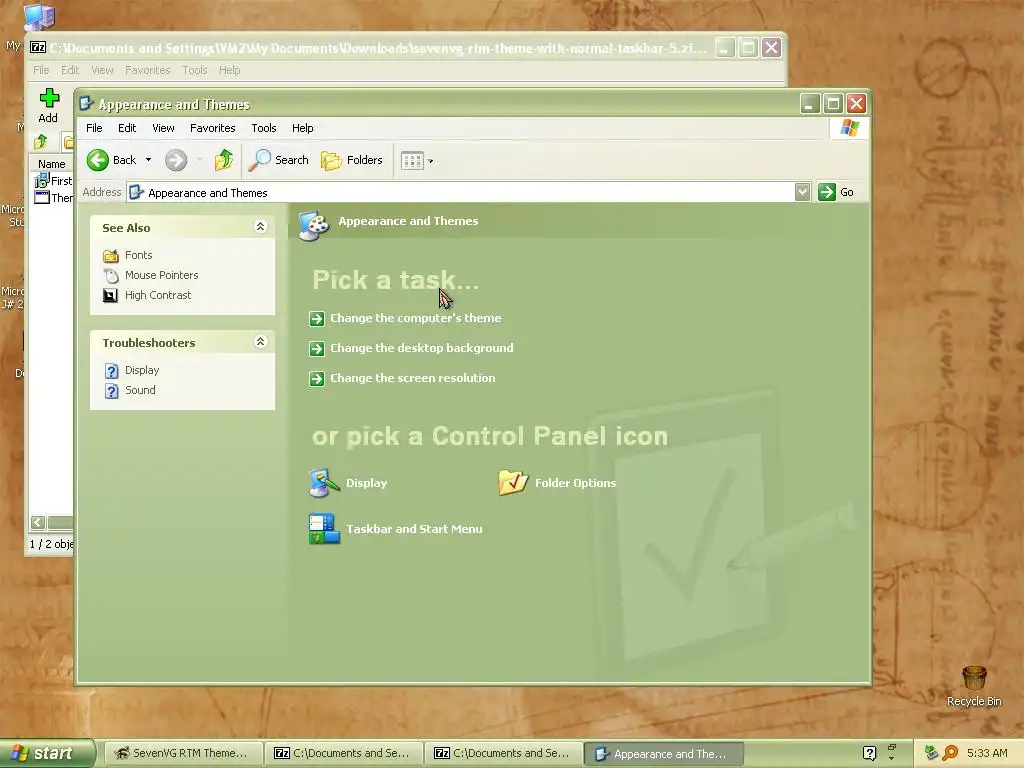Image resolution: width=1024 pixels, height=768 pixels.
Task: Open the Recycle Bin desktop icon
Action: (974, 686)
